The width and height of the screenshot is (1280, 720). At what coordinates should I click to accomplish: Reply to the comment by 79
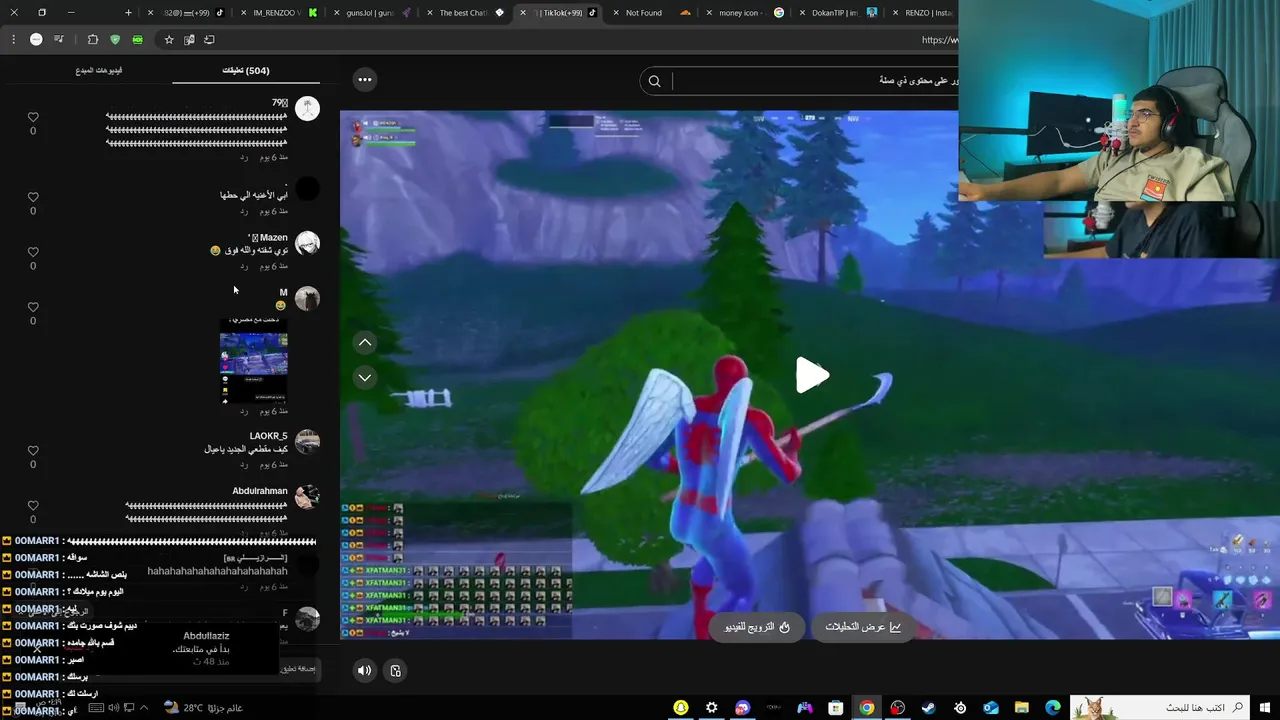tap(244, 157)
